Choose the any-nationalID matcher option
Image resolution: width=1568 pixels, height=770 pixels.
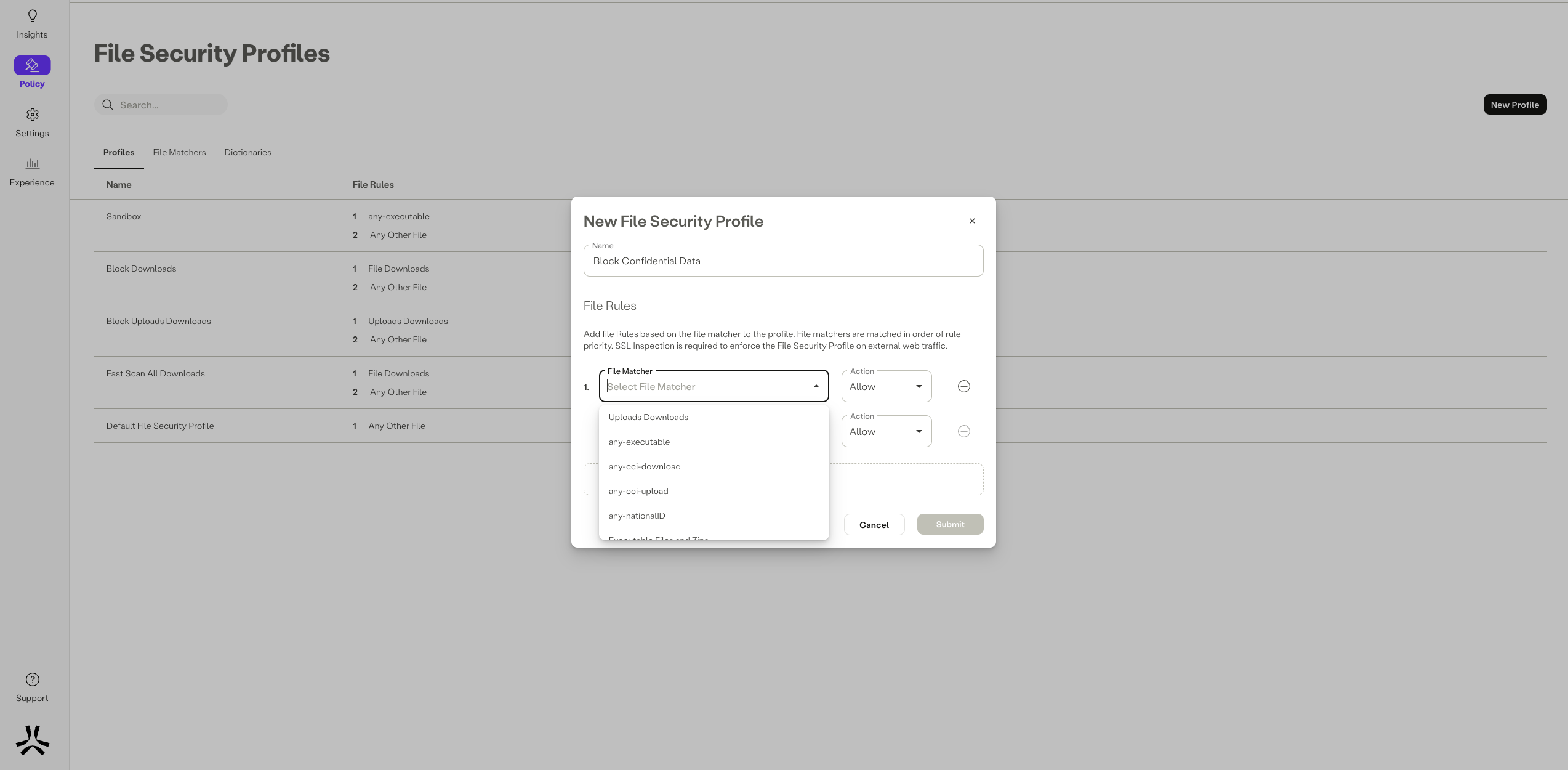pos(637,516)
